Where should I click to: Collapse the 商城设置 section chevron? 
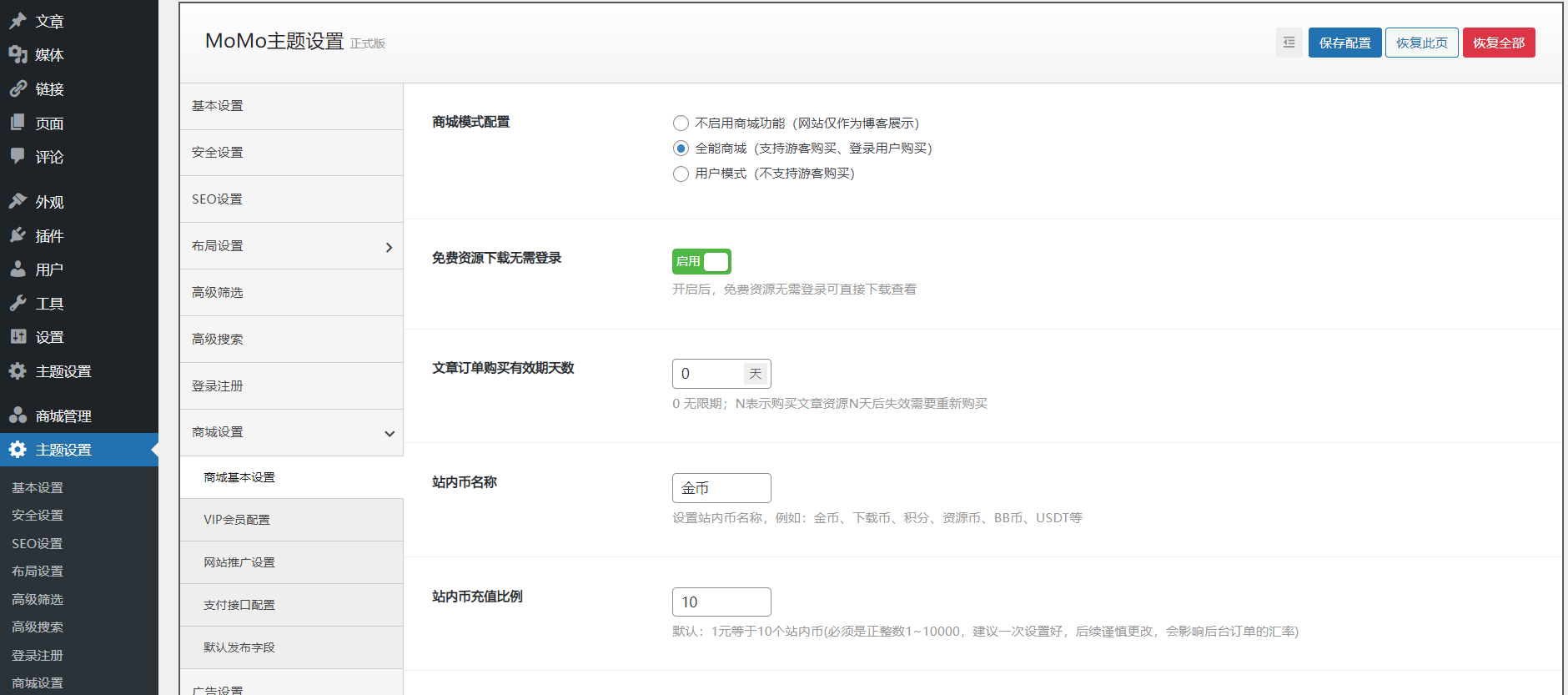(x=389, y=433)
